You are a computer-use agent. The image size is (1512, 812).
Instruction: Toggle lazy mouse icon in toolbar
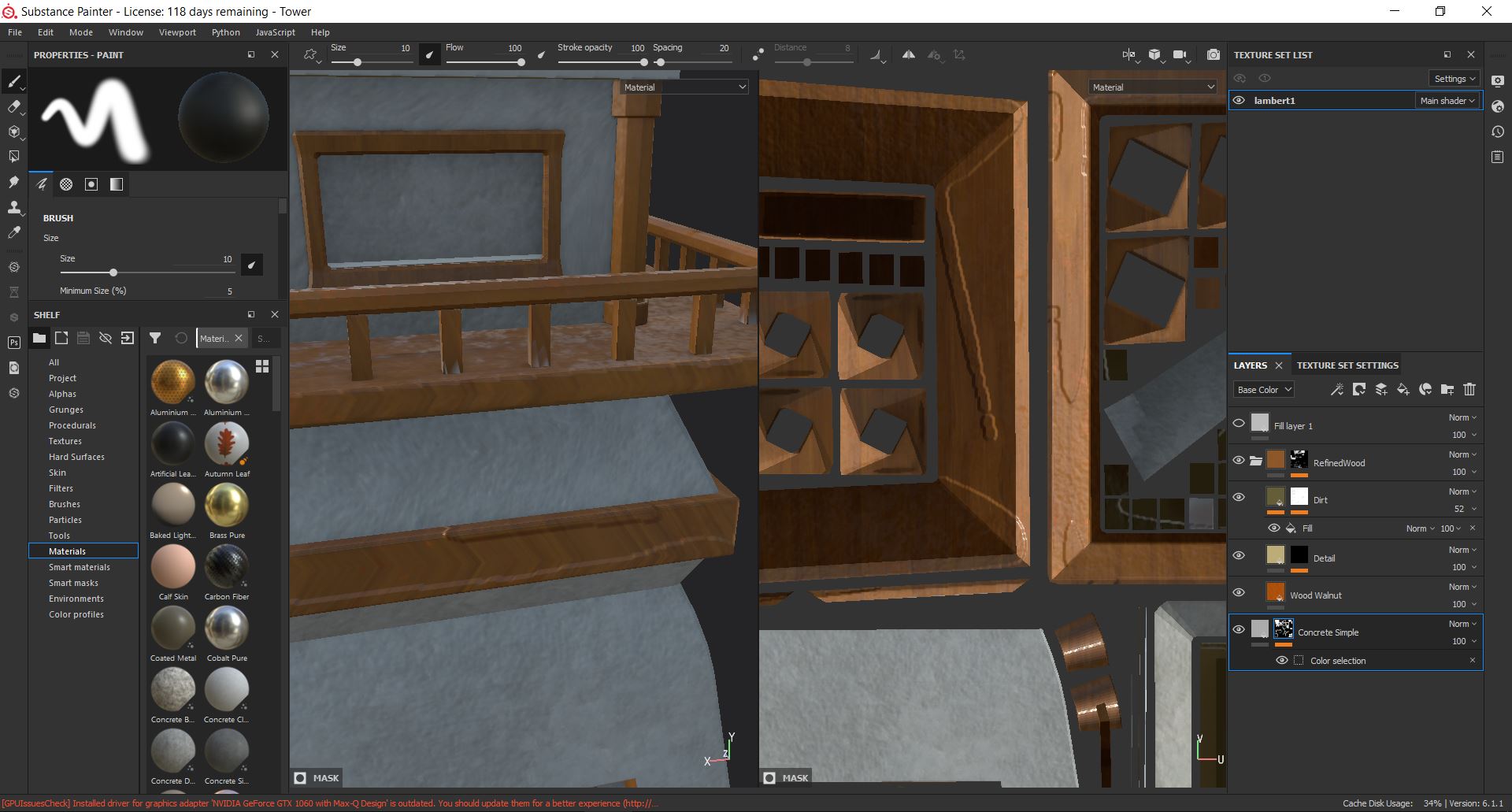point(758,55)
